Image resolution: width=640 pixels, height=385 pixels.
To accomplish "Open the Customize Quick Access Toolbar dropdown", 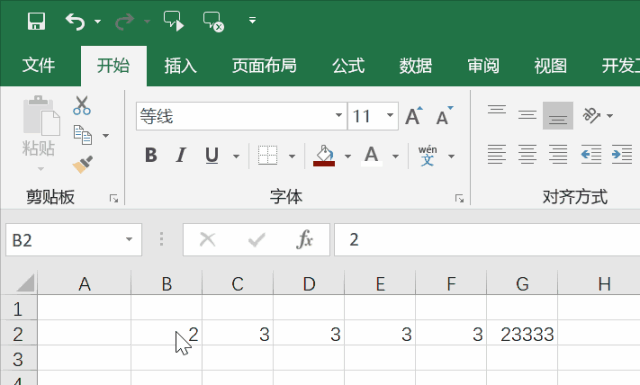I will (253, 20).
